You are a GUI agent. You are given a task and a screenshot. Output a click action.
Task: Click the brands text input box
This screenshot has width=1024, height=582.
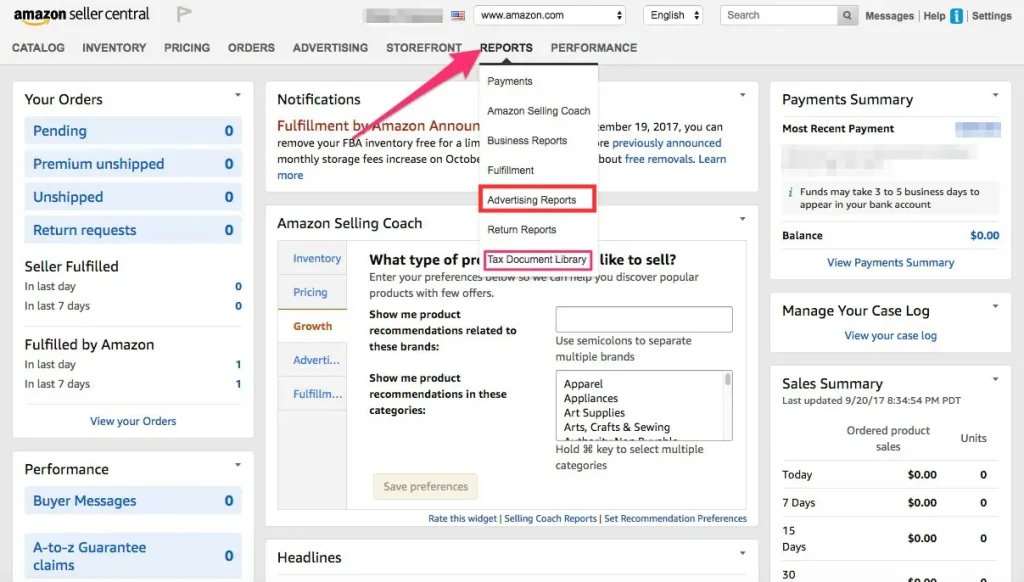(644, 319)
